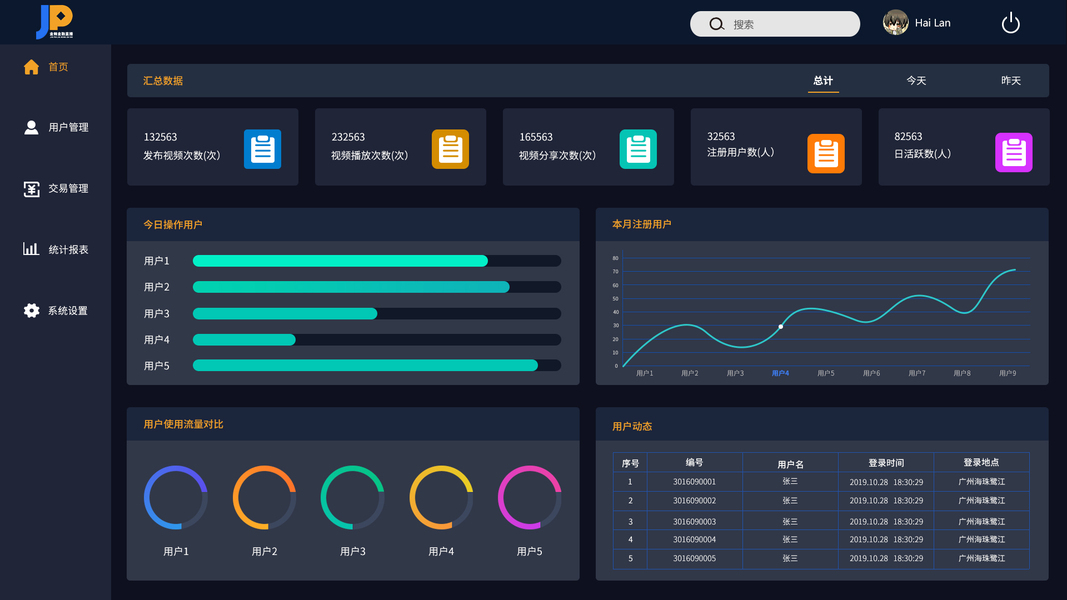The image size is (1067, 600).
Task: Click the orange clipboard icon for 注册用户数
Action: (x=826, y=153)
